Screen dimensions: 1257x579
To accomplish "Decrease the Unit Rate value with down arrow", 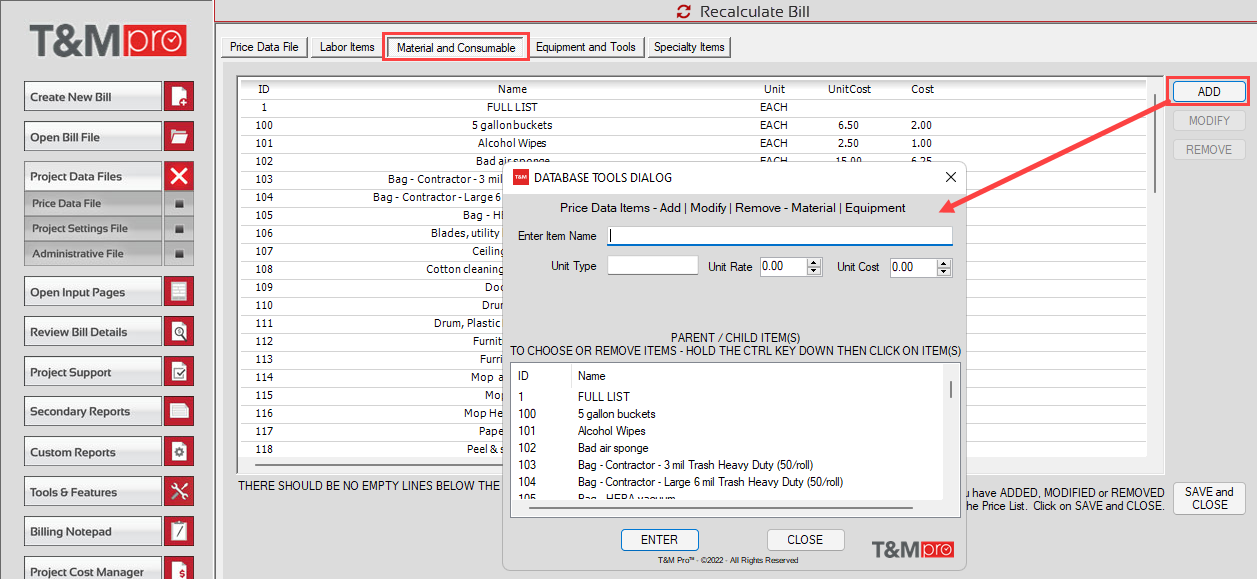I will pyautogui.click(x=814, y=271).
